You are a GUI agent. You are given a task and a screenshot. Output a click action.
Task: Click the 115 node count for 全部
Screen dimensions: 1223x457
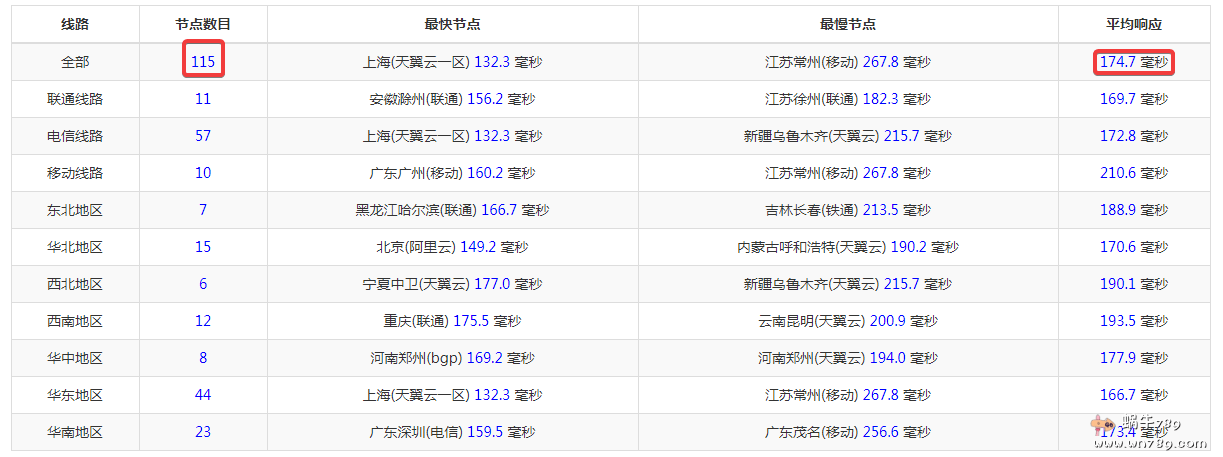[203, 62]
